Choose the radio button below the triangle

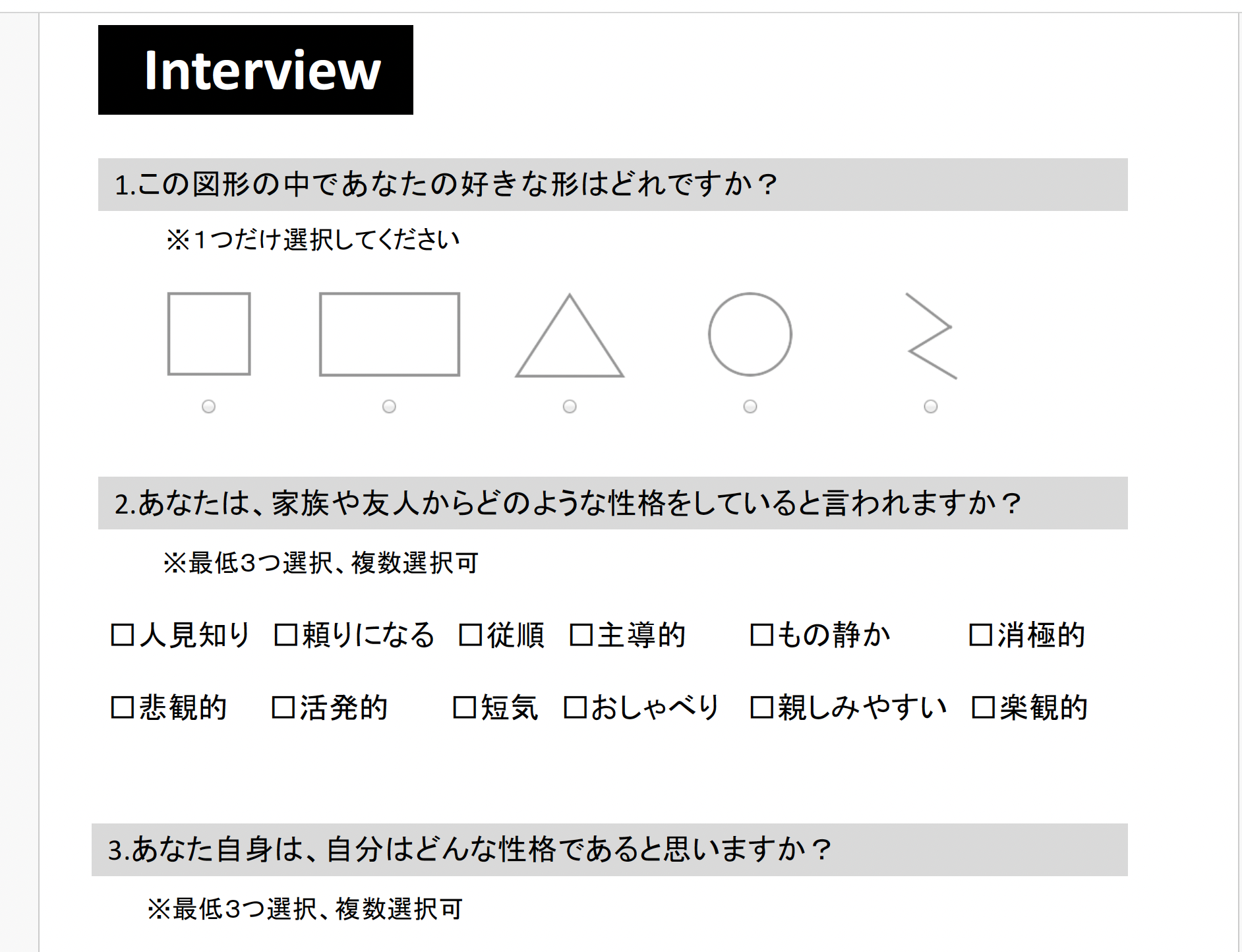click(570, 407)
